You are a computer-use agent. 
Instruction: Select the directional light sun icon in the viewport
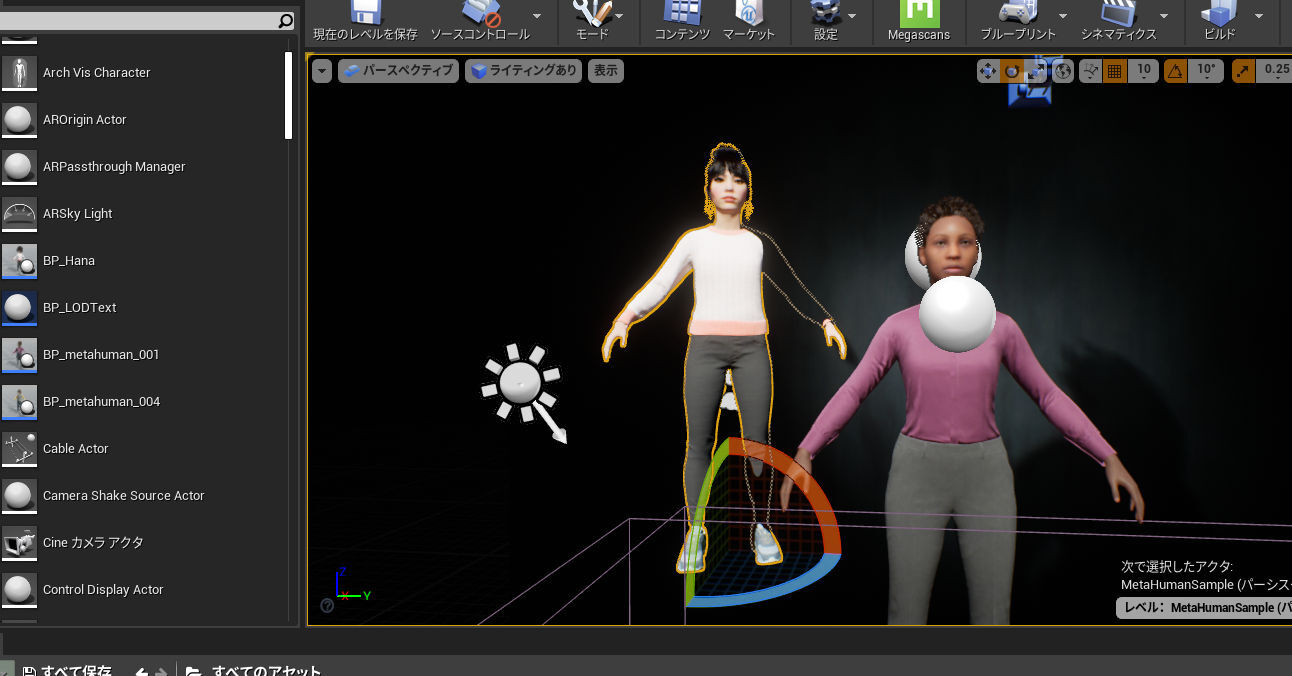coord(519,383)
